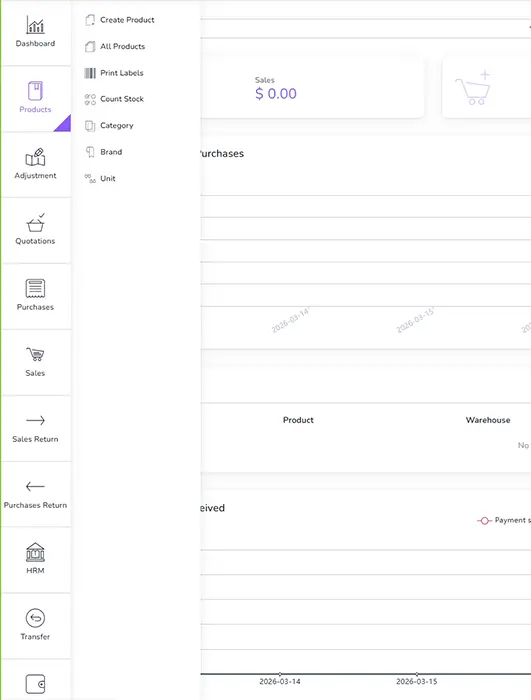Select the Unit submenu item
Screen dimensions: 531x700
pos(100,179)
